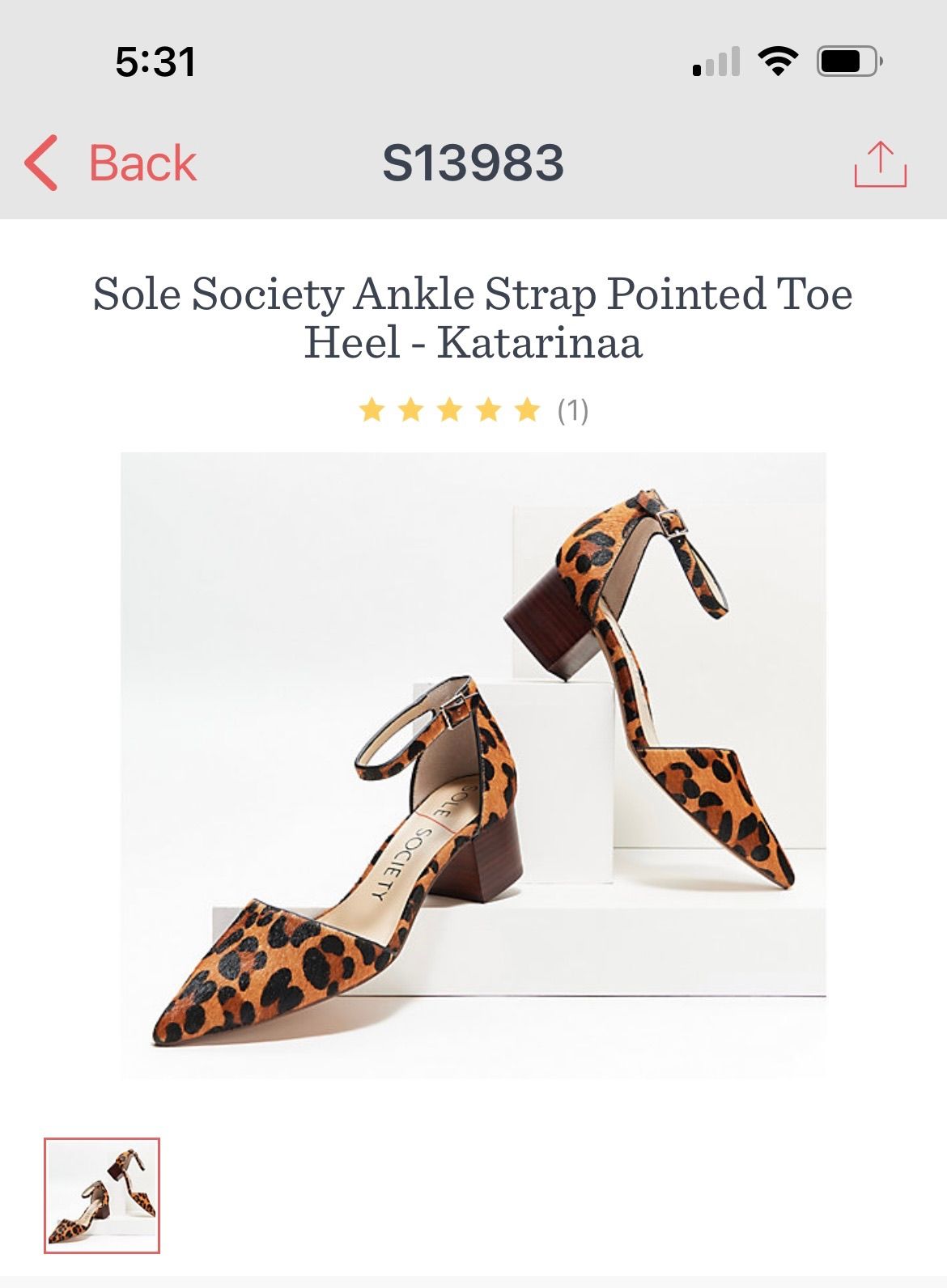Tap the Wi-Fi status icon
Screen dimensions: 947x1288
click(x=778, y=61)
